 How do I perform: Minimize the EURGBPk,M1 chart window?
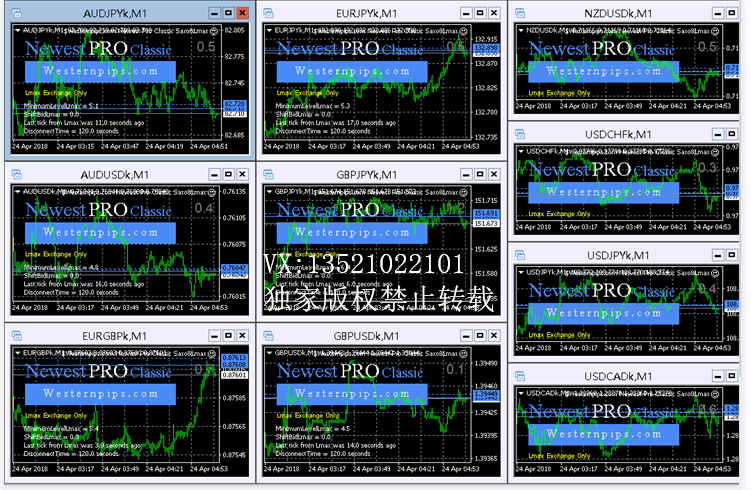coord(215,336)
